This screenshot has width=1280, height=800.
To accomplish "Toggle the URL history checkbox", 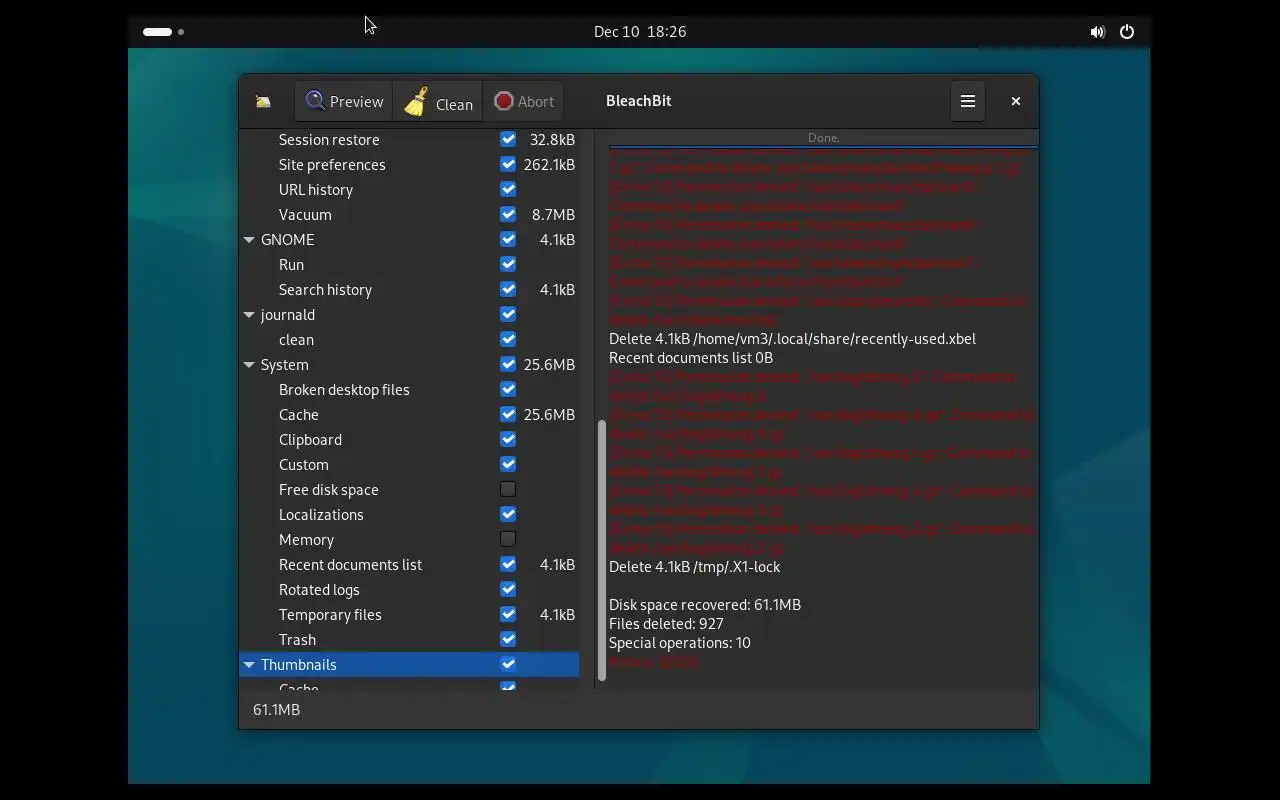I will point(508,190).
